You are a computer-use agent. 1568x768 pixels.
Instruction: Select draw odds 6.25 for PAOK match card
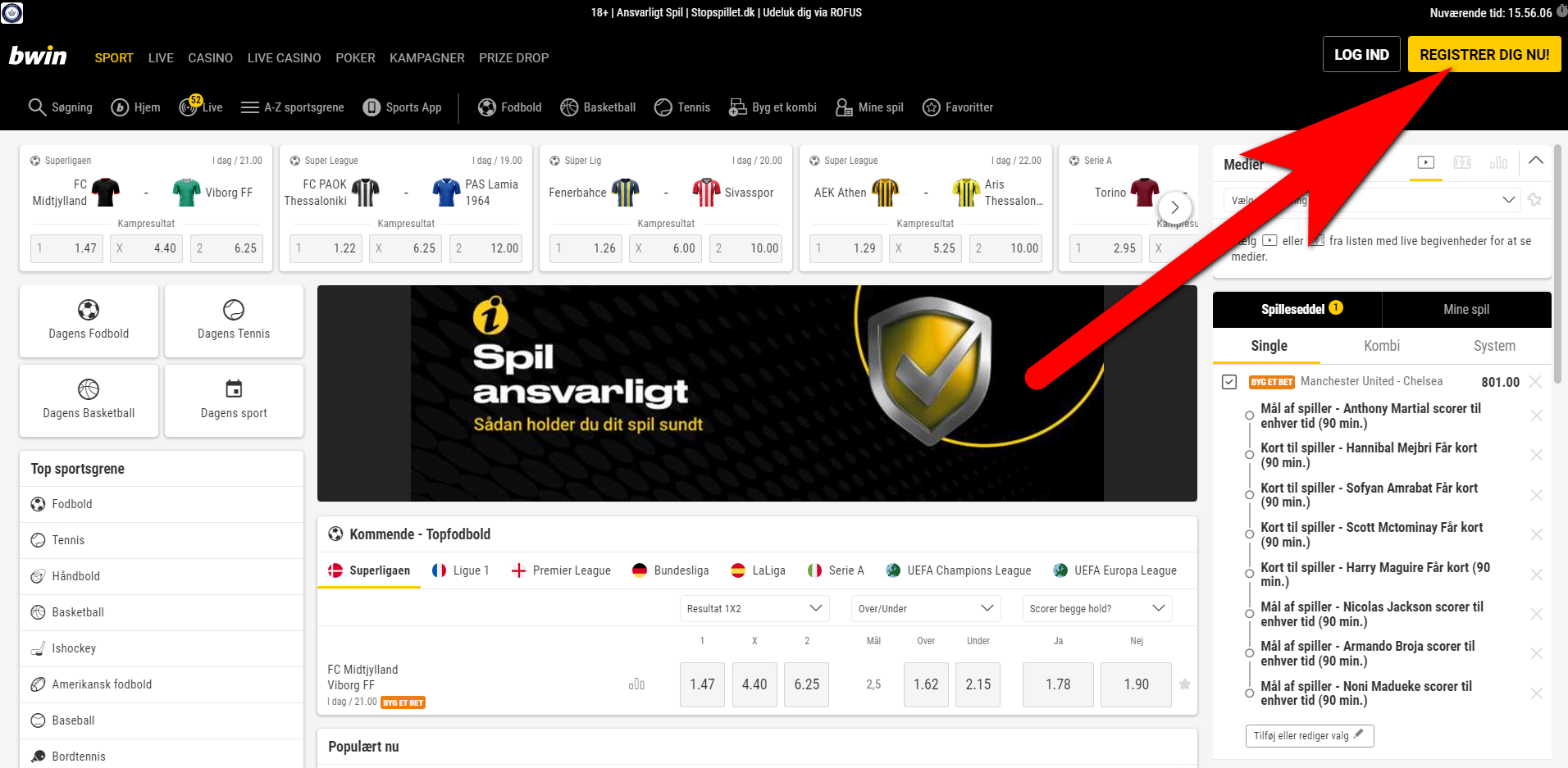point(406,248)
